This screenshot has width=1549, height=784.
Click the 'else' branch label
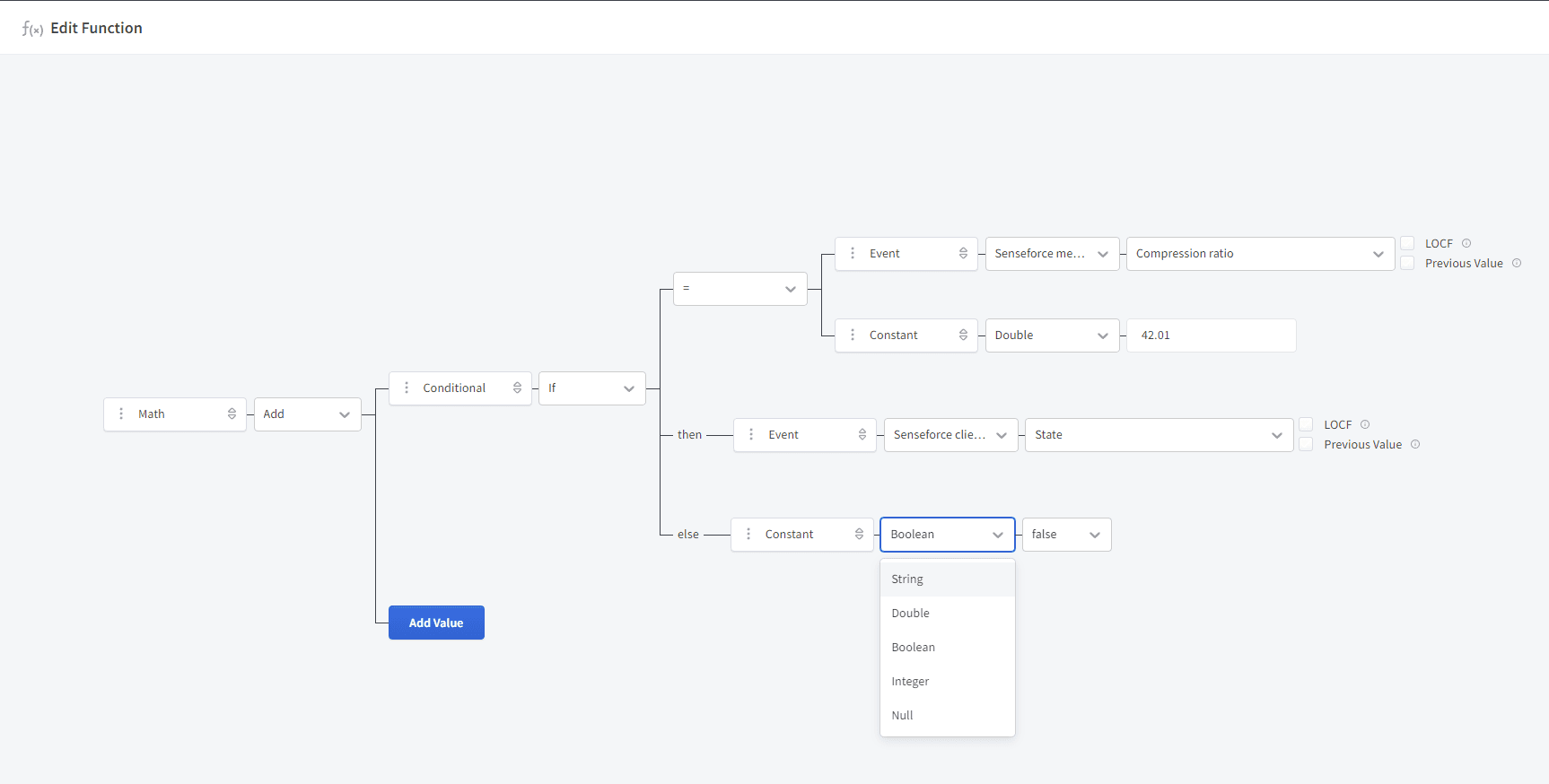click(x=688, y=535)
